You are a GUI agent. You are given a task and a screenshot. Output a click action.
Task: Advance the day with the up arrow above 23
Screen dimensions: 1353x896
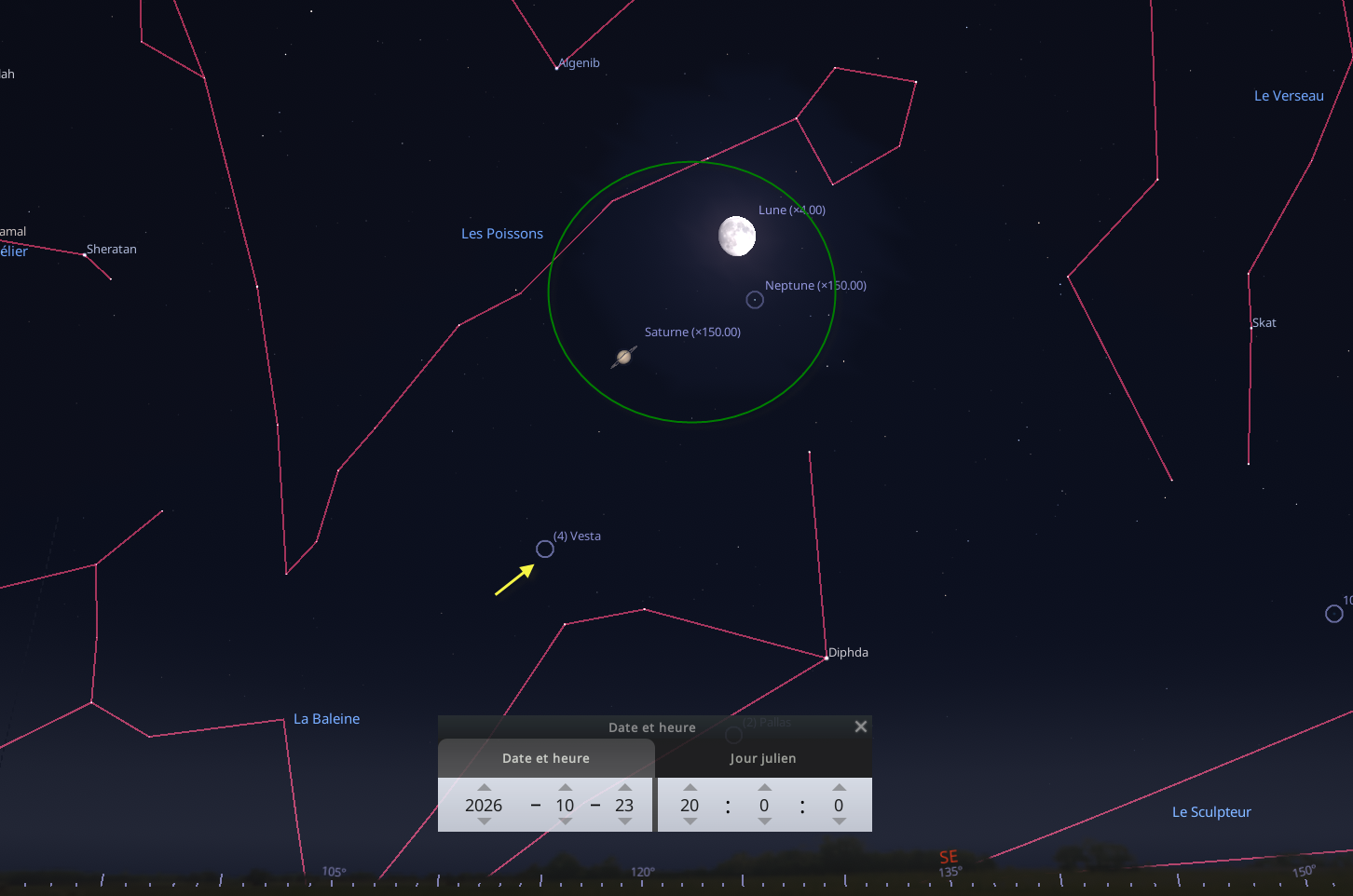624,787
